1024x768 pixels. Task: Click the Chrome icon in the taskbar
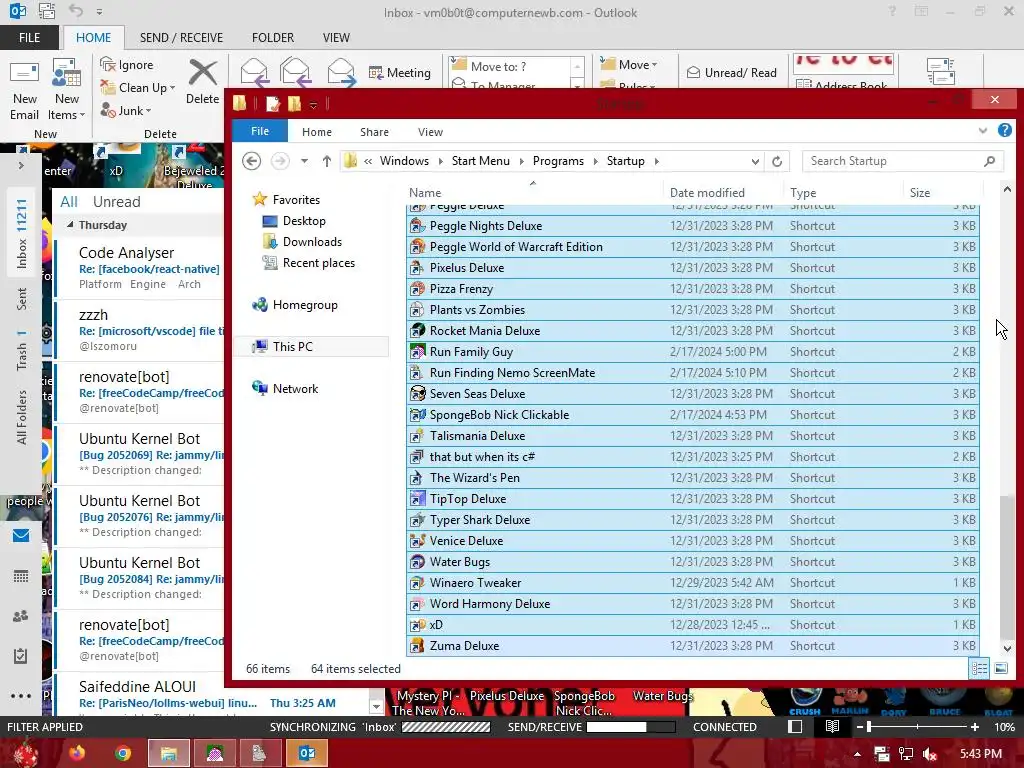click(123, 754)
